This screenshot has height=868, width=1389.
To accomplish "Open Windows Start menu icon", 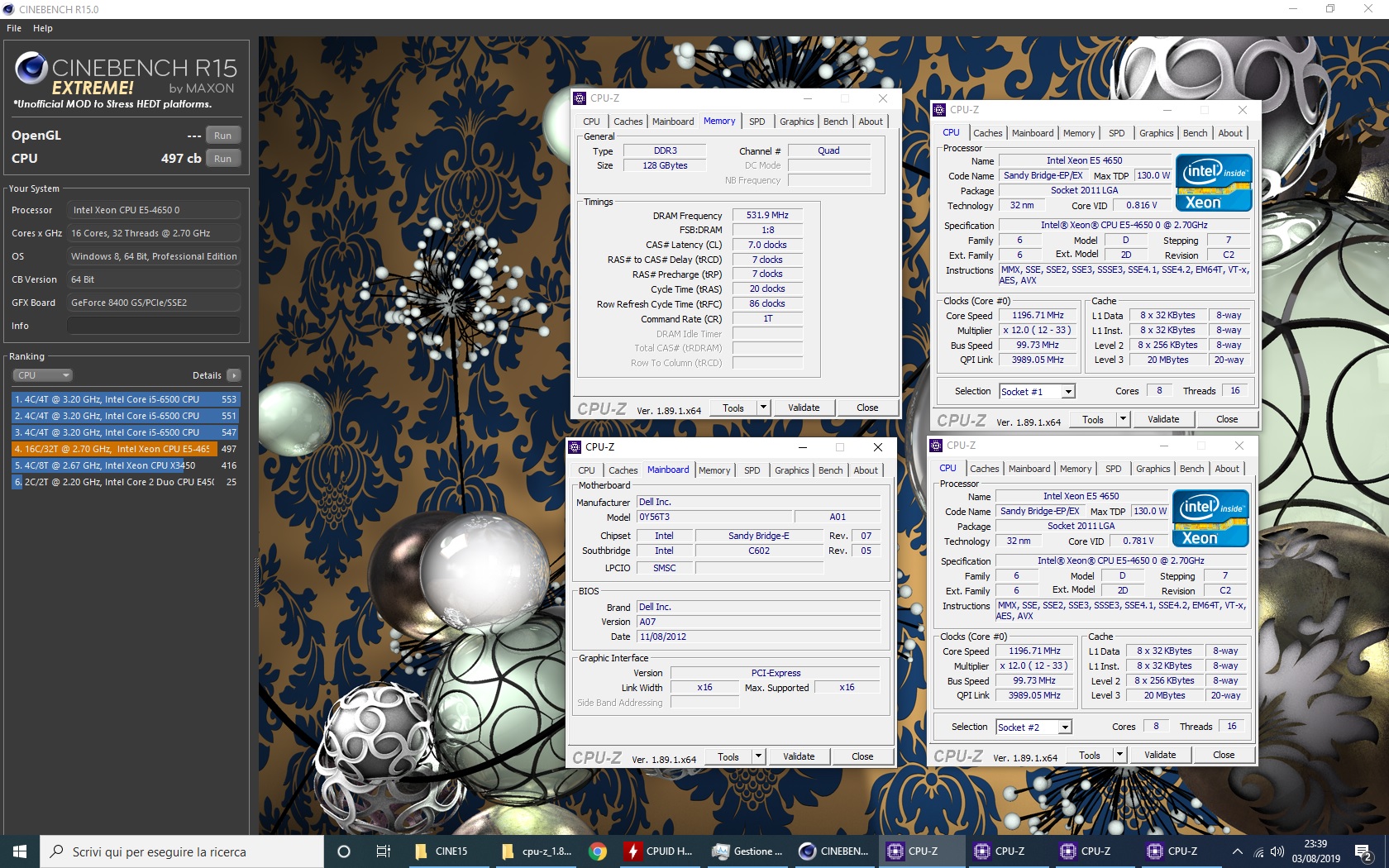I will 20,851.
